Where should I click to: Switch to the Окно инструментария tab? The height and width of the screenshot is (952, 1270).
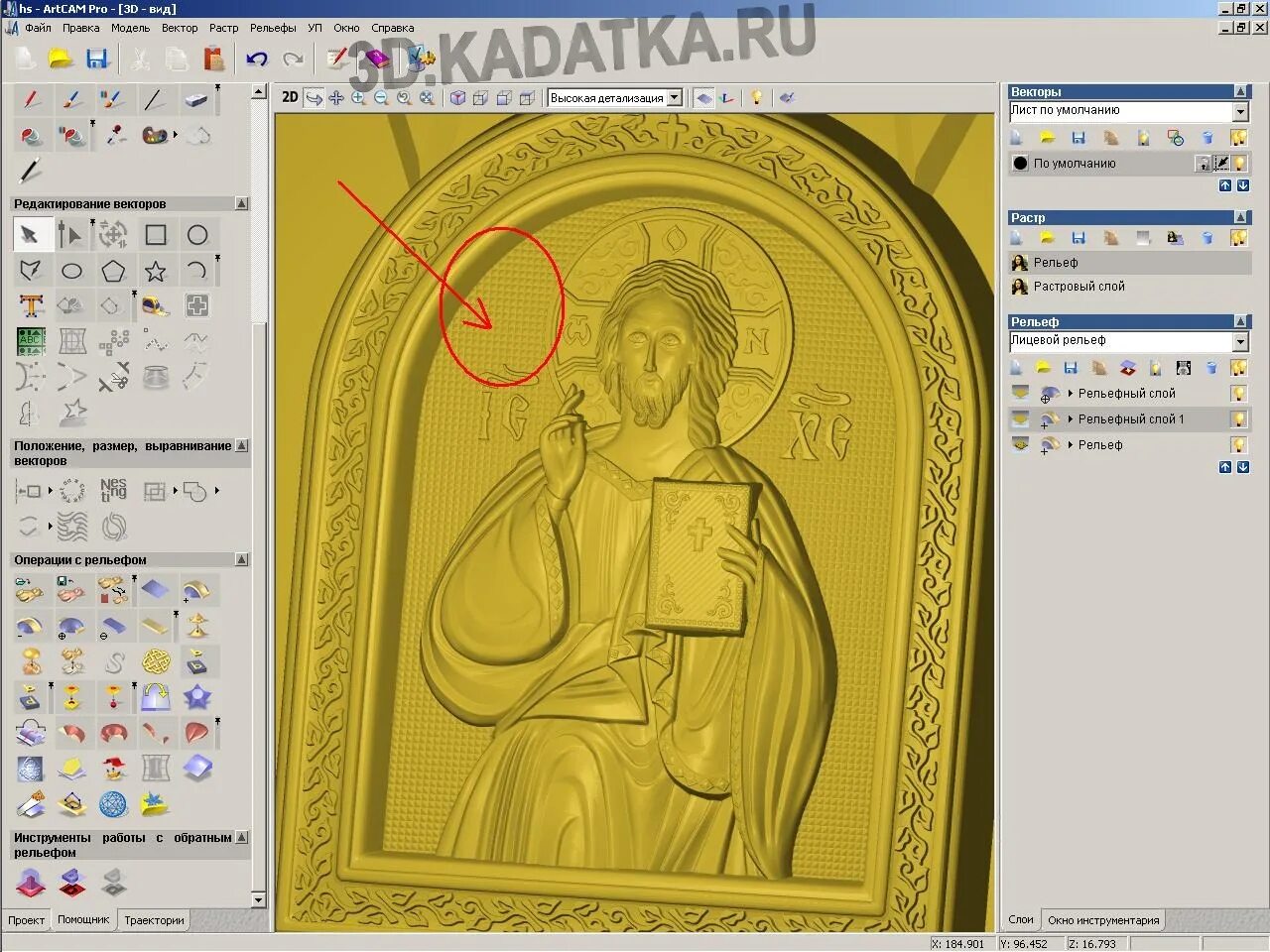click(x=1103, y=920)
